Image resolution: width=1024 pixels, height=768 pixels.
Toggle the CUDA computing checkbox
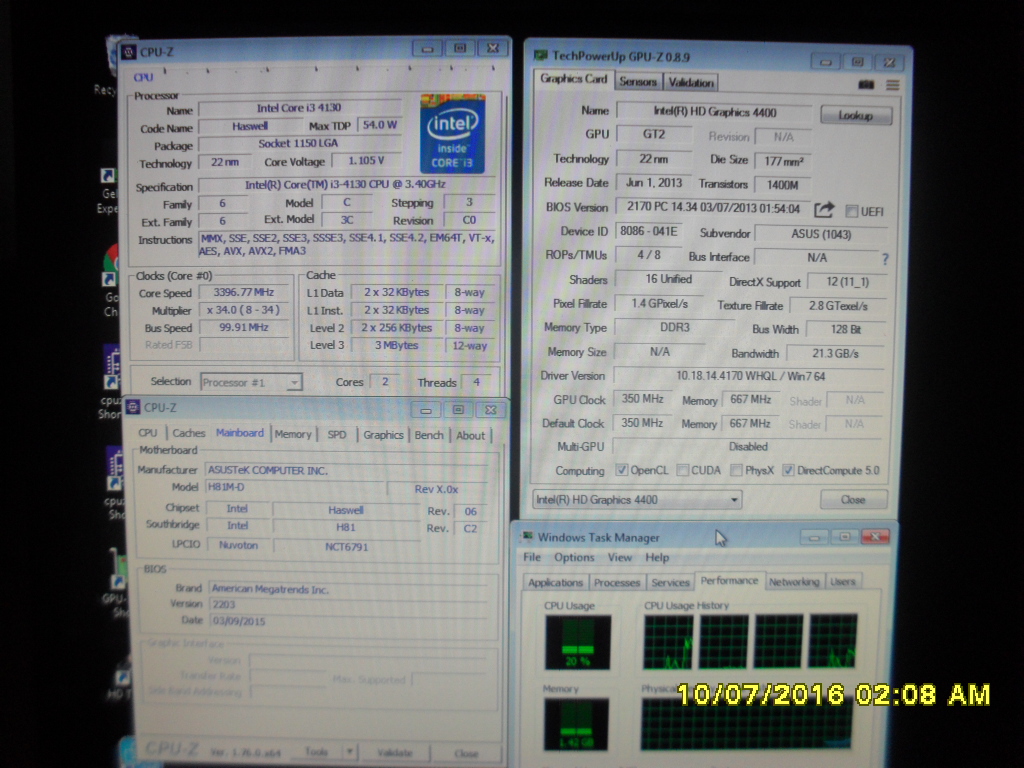(x=683, y=470)
